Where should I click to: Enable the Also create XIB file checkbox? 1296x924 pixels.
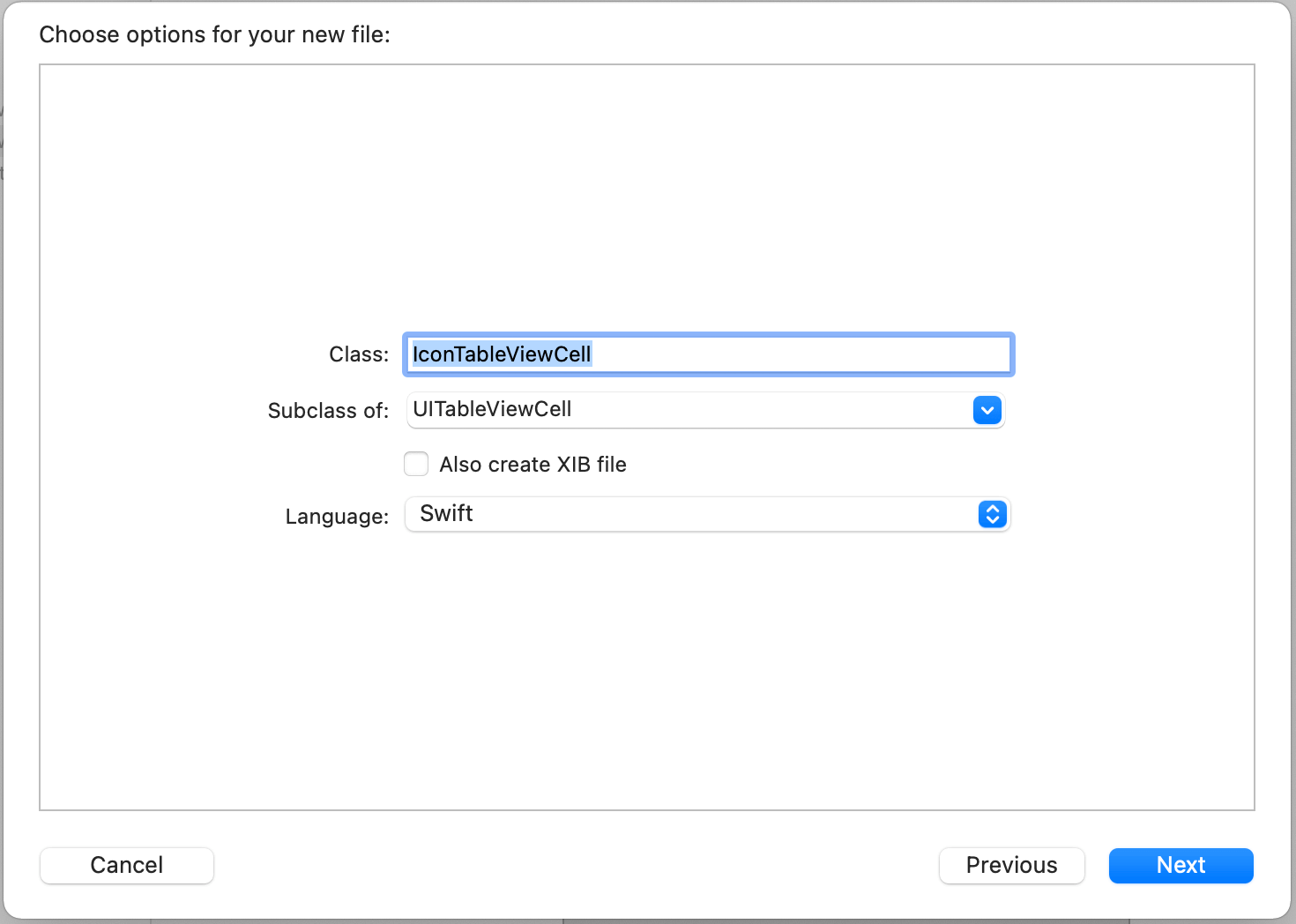tap(416, 464)
